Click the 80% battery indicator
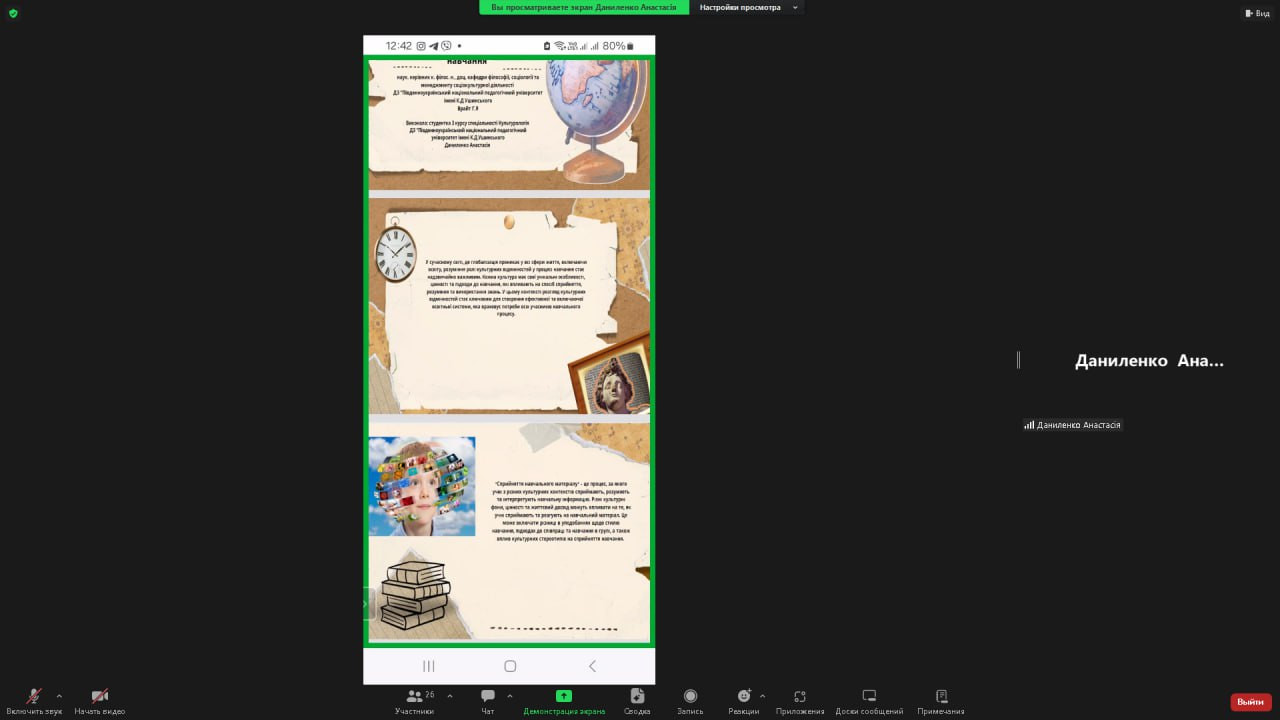 pos(618,46)
